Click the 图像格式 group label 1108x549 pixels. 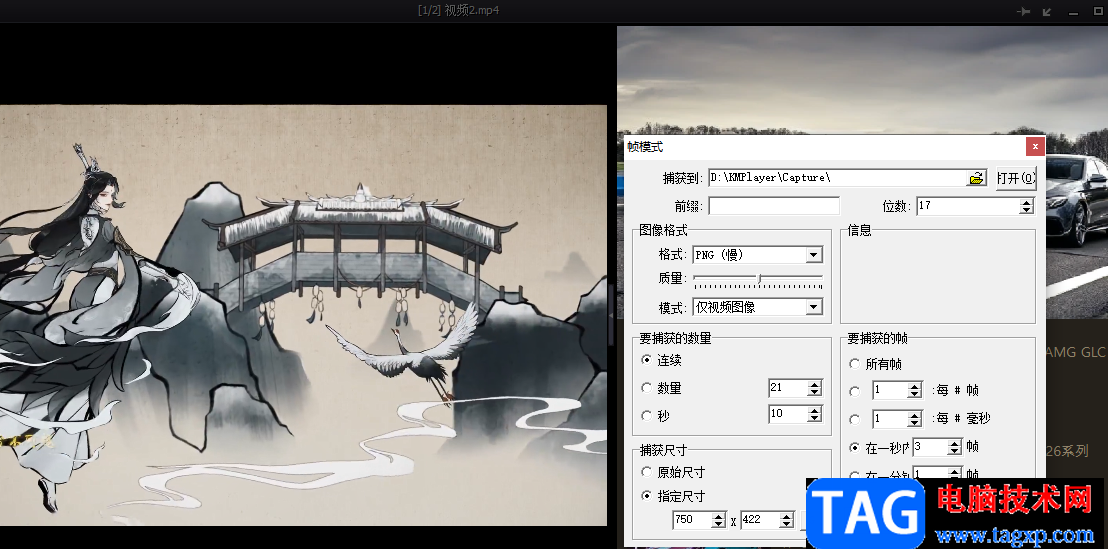(663, 230)
